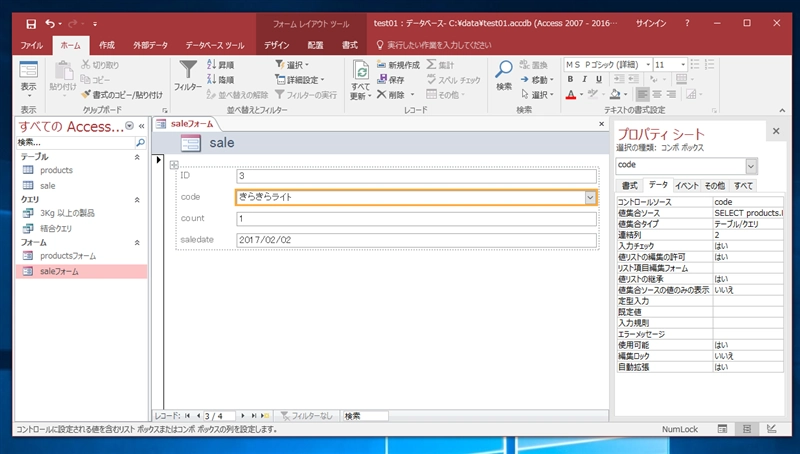
Task: Click Cut (切り取り) in clipboard group
Action: pyautogui.click(x=100, y=65)
